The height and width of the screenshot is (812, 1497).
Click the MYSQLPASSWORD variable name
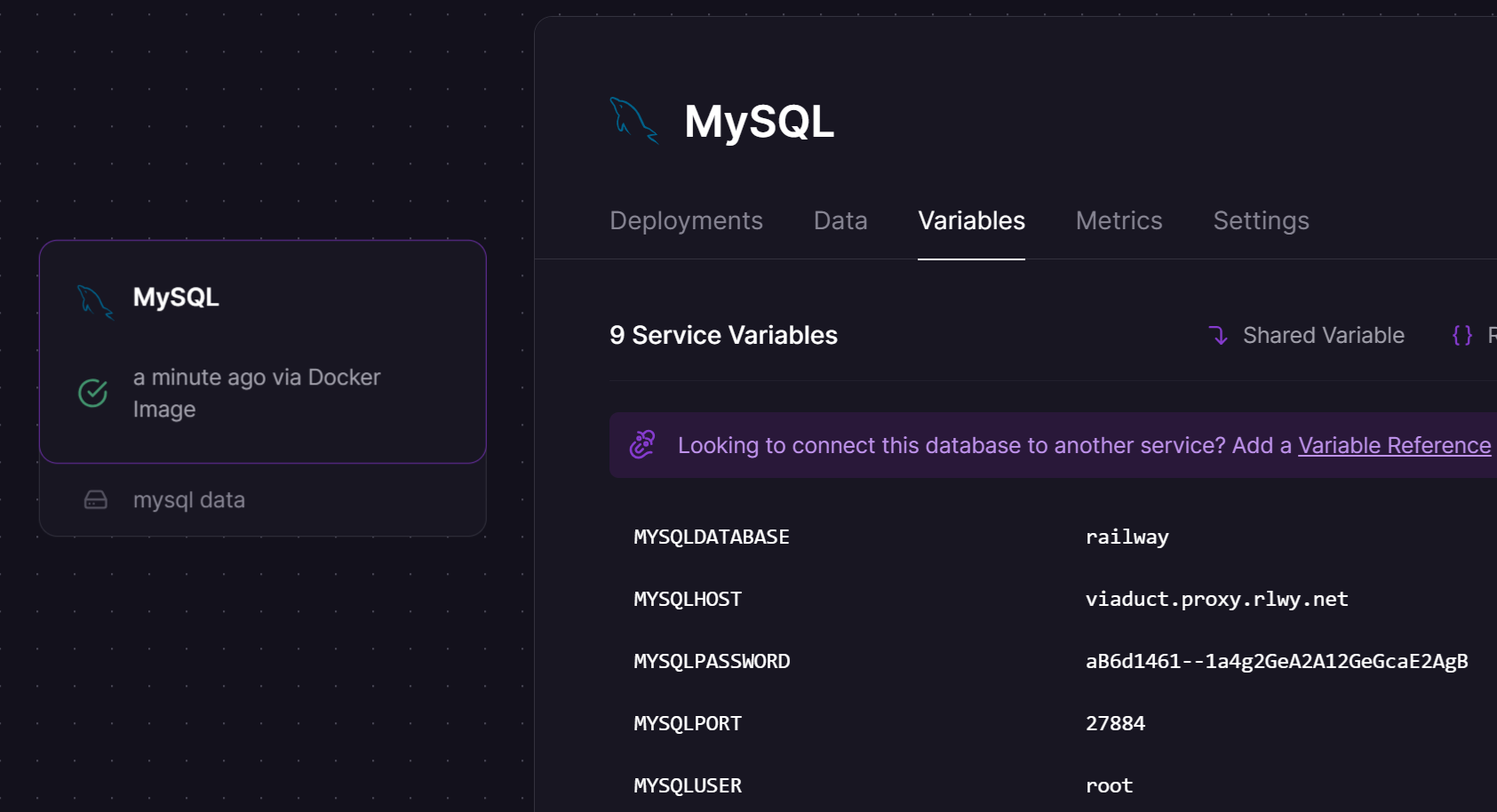712,661
